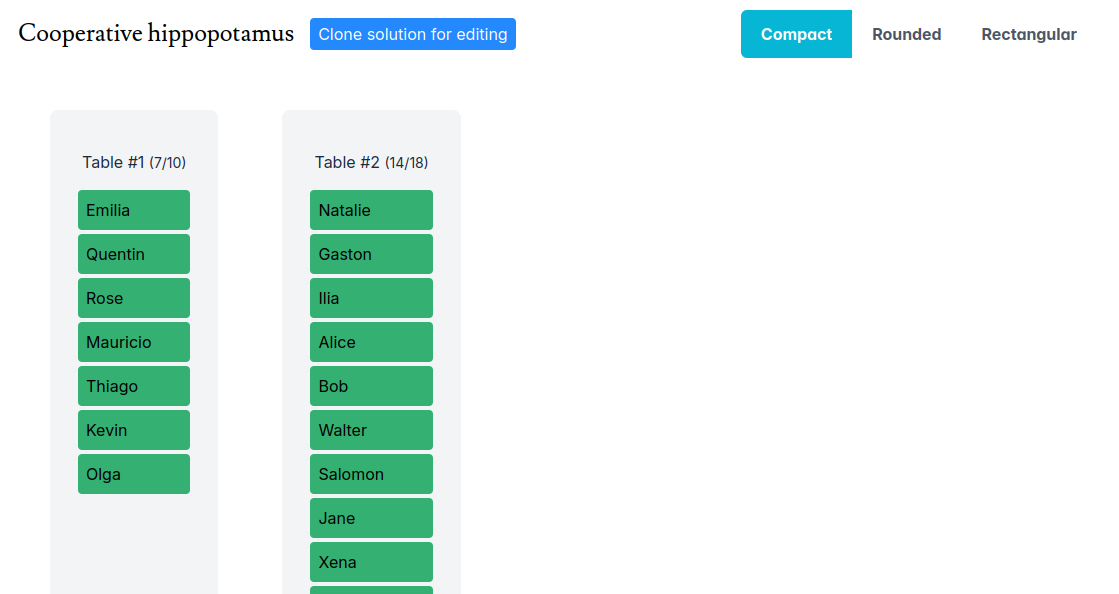Select Bob at Table #2
The height and width of the screenshot is (594, 1119).
371,386
